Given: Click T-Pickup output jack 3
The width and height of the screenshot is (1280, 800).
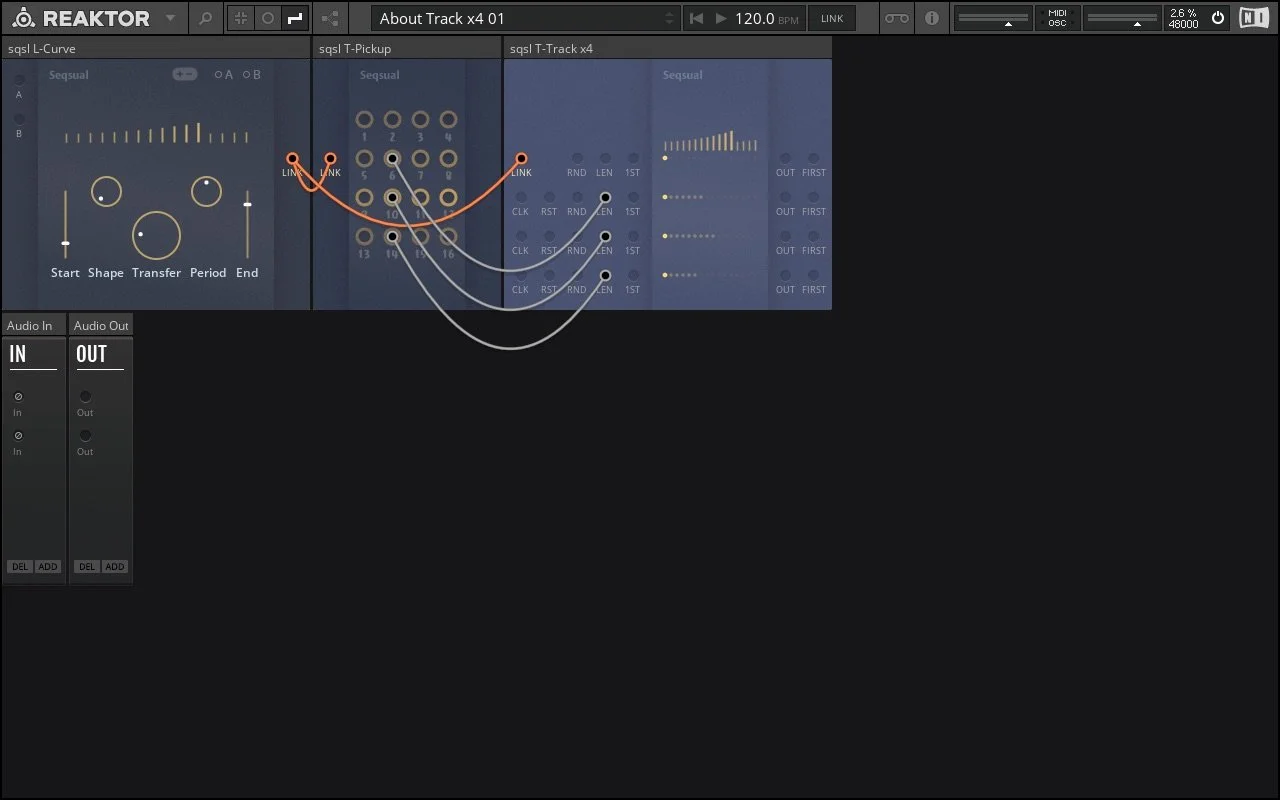Looking at the screenshot, I should pos(420,119).
